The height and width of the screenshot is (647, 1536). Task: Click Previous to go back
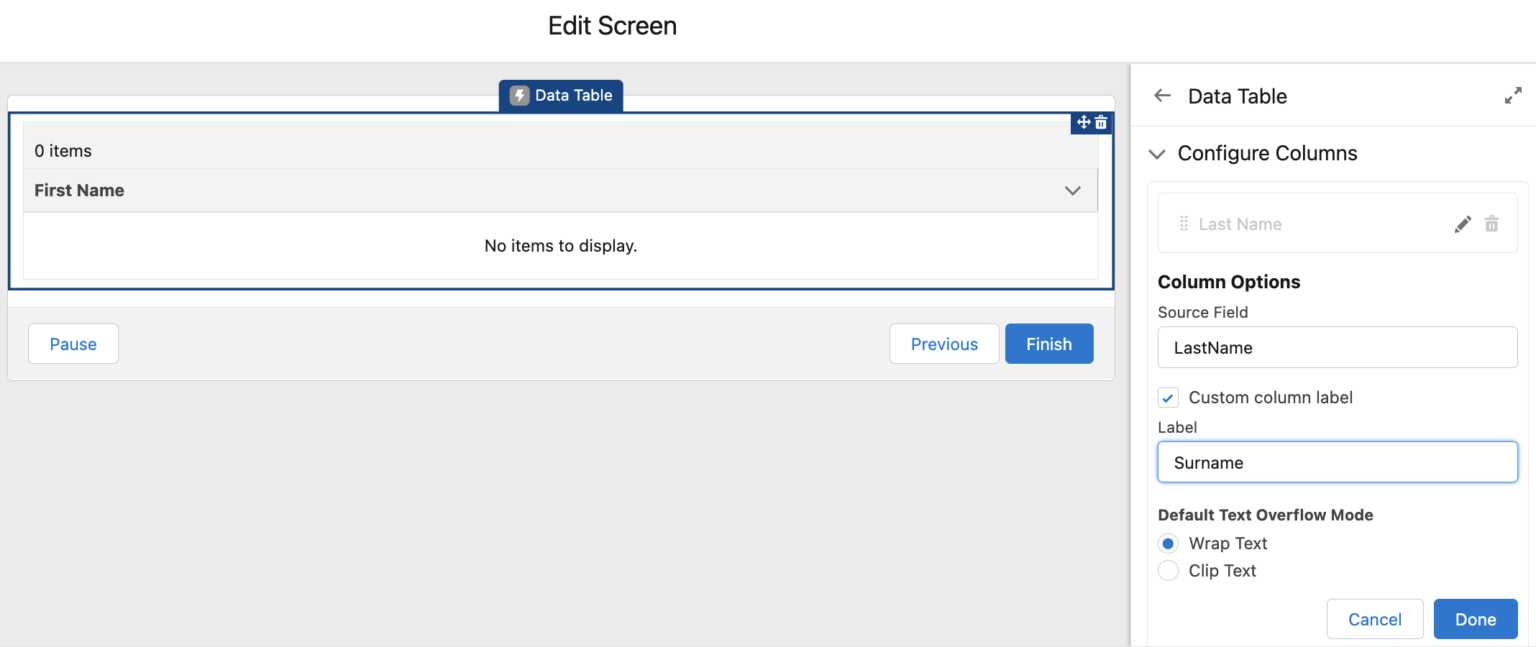tap(944, 343)
